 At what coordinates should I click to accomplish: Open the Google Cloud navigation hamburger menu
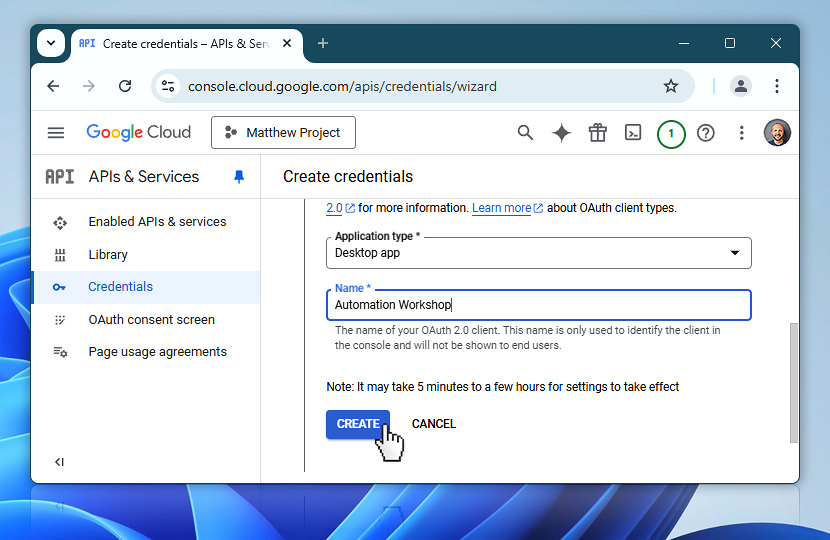pos(56,132)
